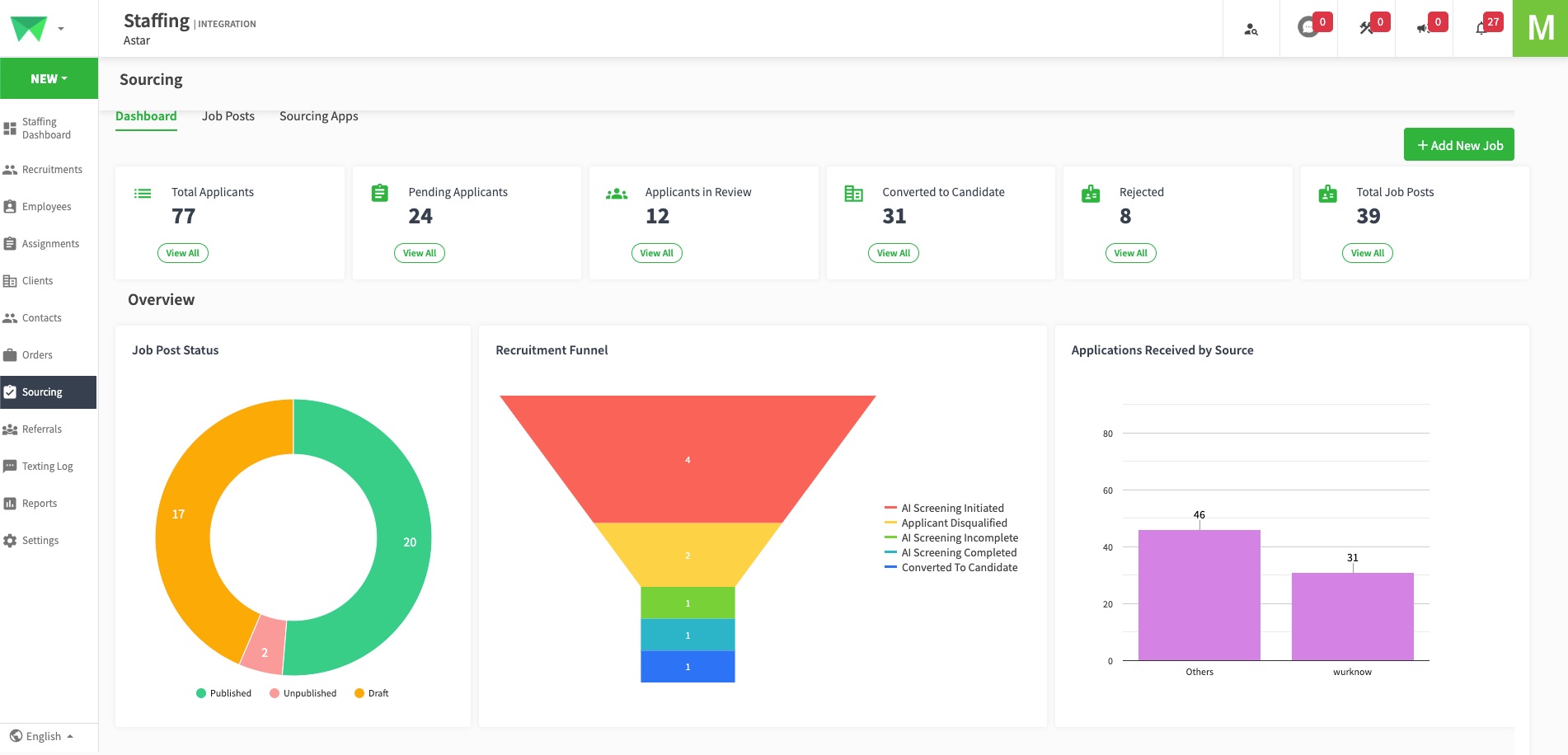Open the user search icon in header

click(x=1251, y=29)
